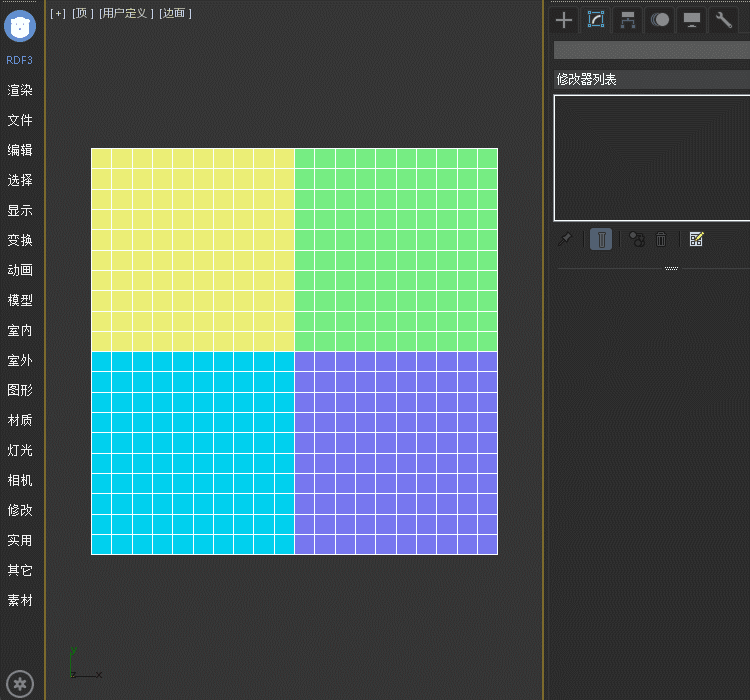Open the Utilities wrench tab

coord(724,20)
